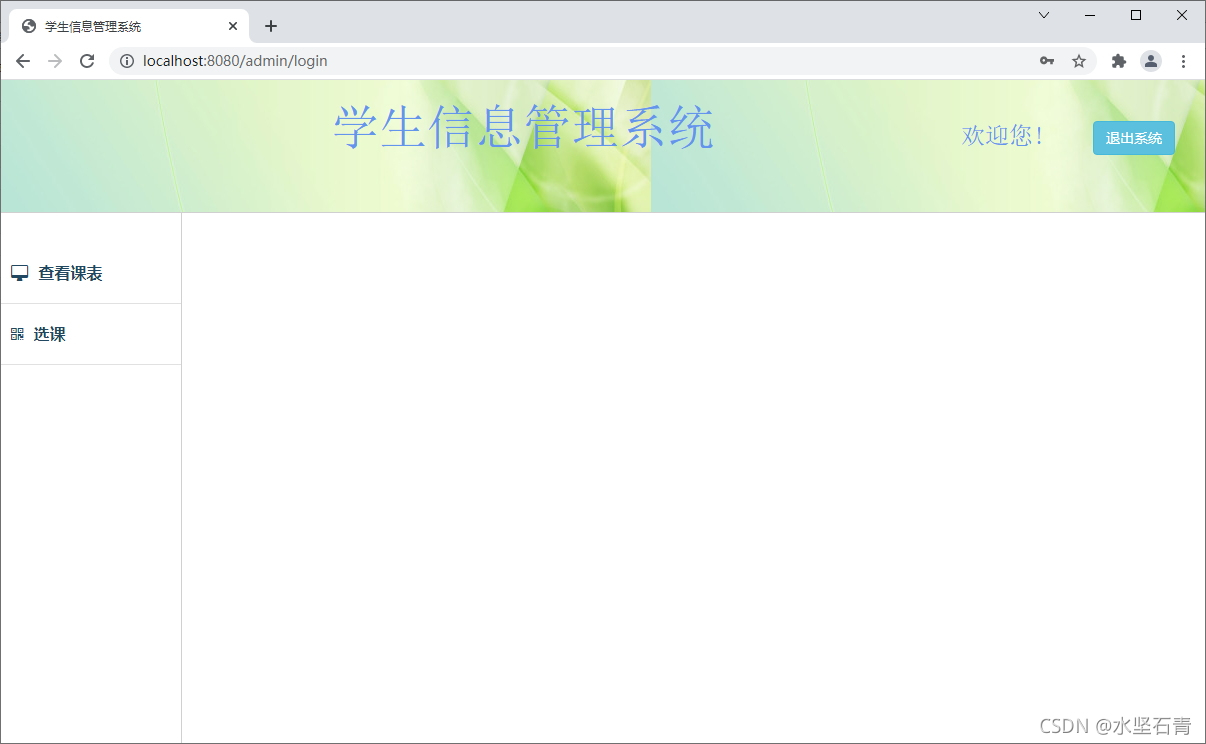
Task: Open the 选课 sidebar menu item
Action: (x=90, y=334)
